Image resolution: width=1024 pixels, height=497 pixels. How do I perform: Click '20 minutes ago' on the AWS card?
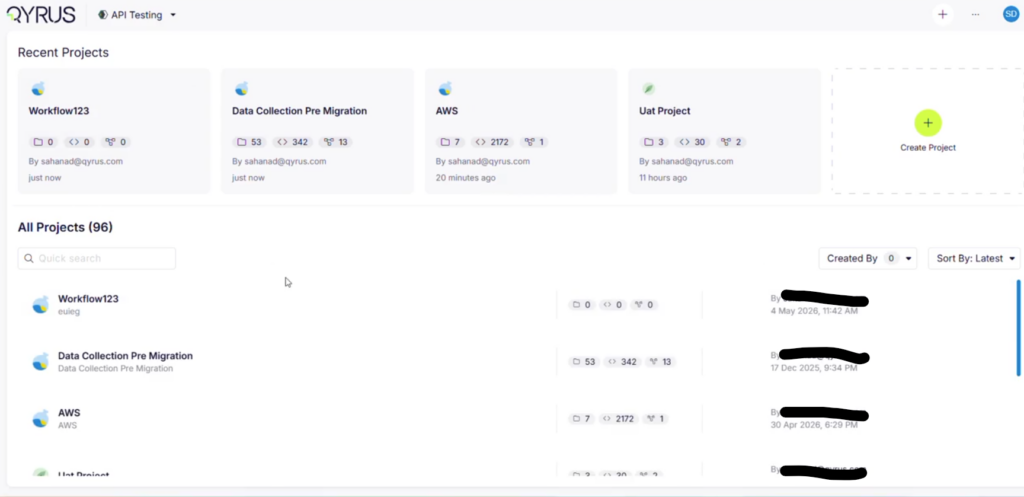click(x=466, y=178)
